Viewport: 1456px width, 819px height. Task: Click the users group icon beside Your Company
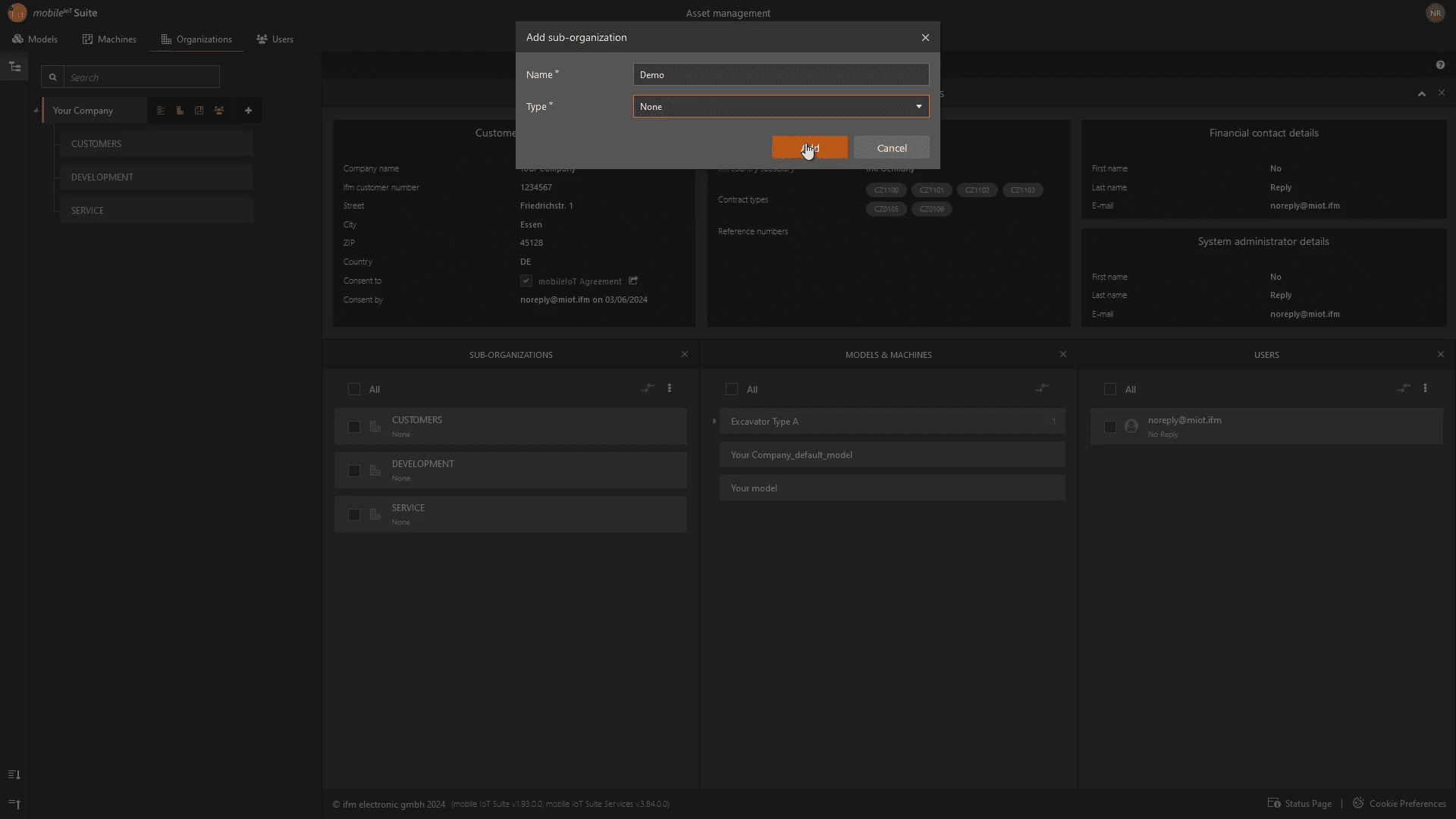pyautogui.click(x=219, y=111)
